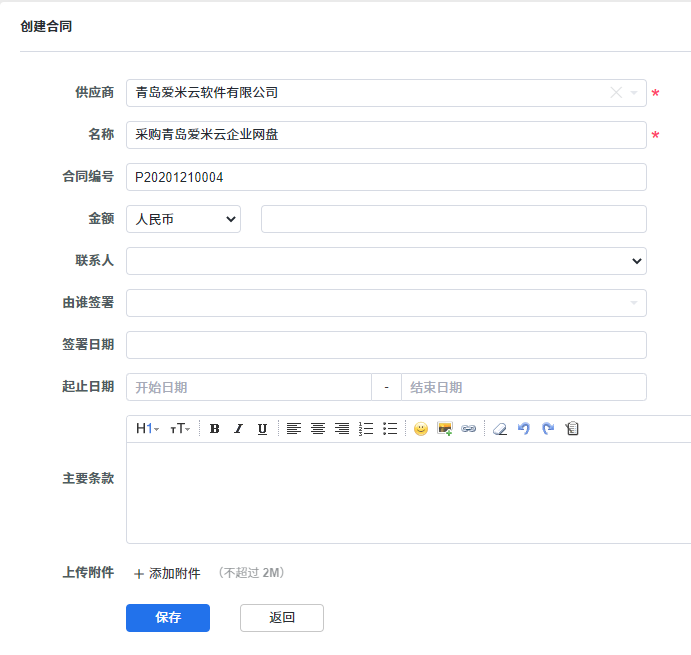
Task: Click the 上传附件 label
Action: point(88,573)
